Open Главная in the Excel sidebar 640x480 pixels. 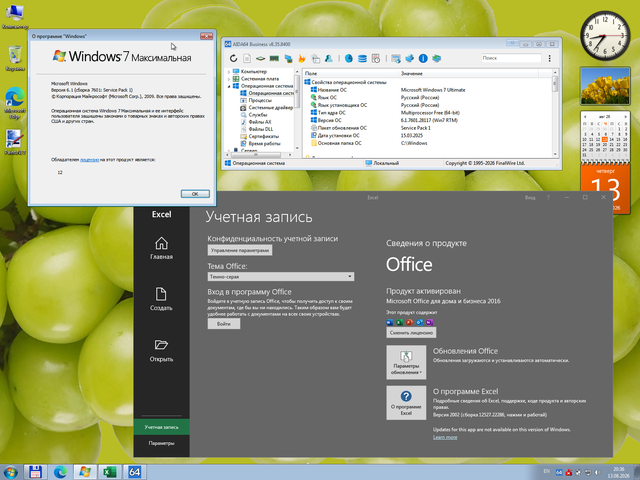[x=161, y=248]
